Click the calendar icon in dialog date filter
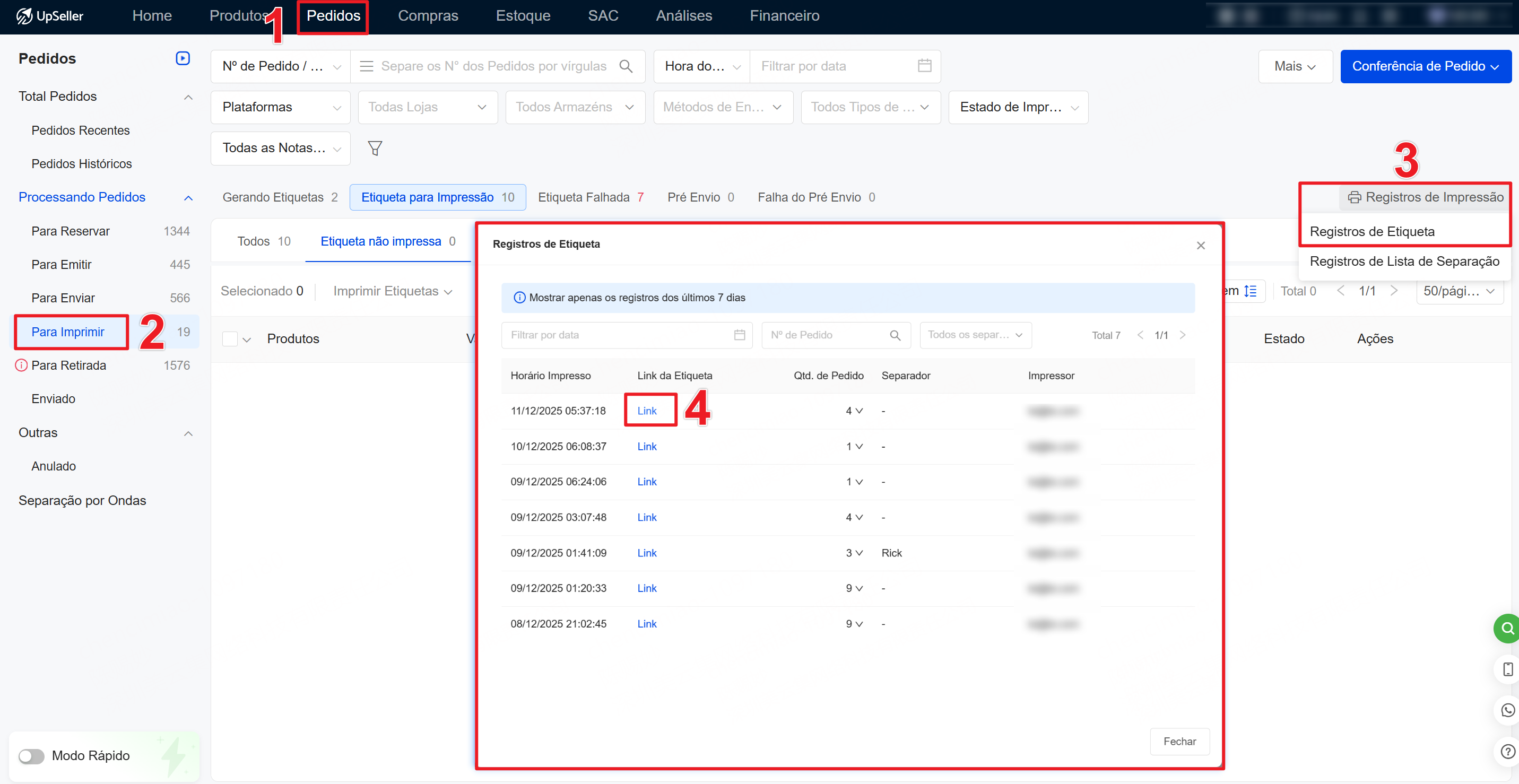The width and height of the screenshot is (1519, 784). click(740, 335)
